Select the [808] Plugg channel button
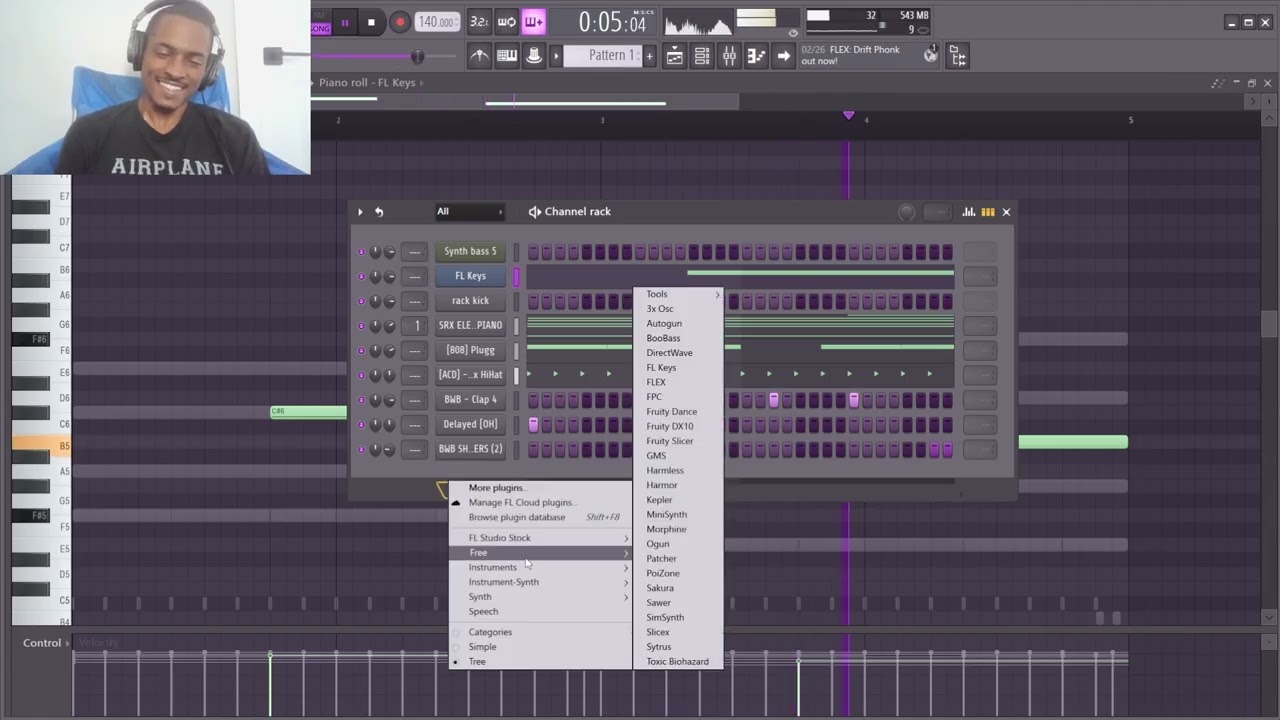This screenshot has height=720, width=1280. pyautogui.click(x=470, y=350)
